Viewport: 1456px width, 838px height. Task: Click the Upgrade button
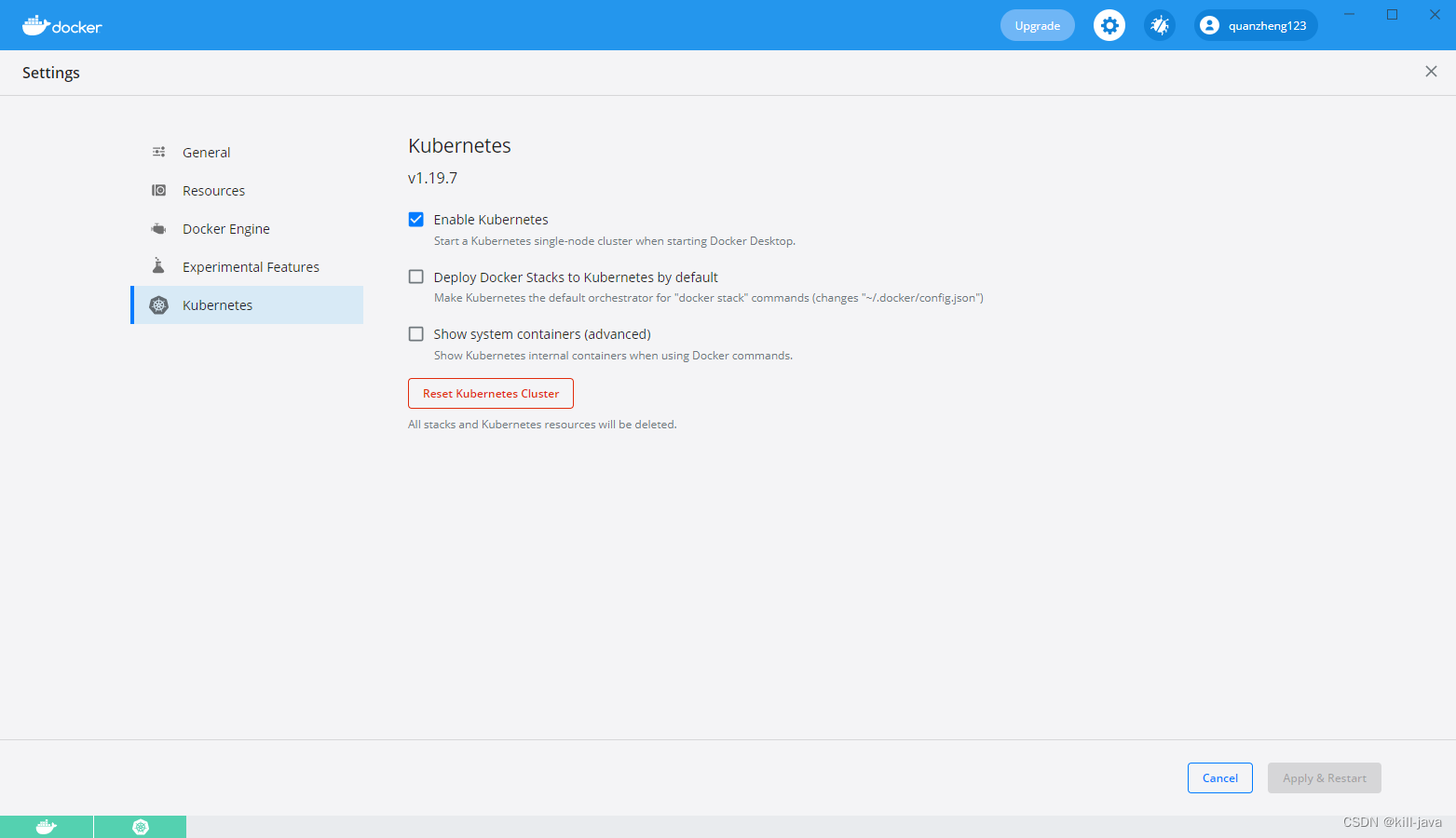coord(1038,25)
